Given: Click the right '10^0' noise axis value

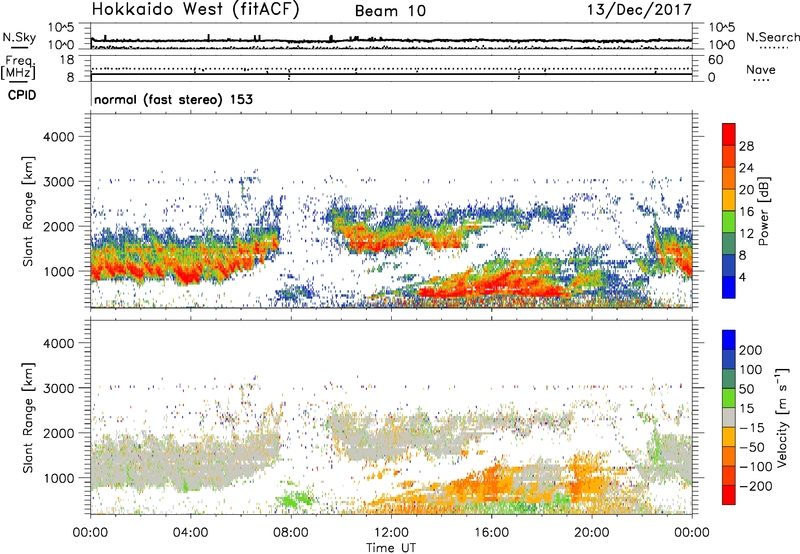Looking at the screenshot, I should (721, 45).
